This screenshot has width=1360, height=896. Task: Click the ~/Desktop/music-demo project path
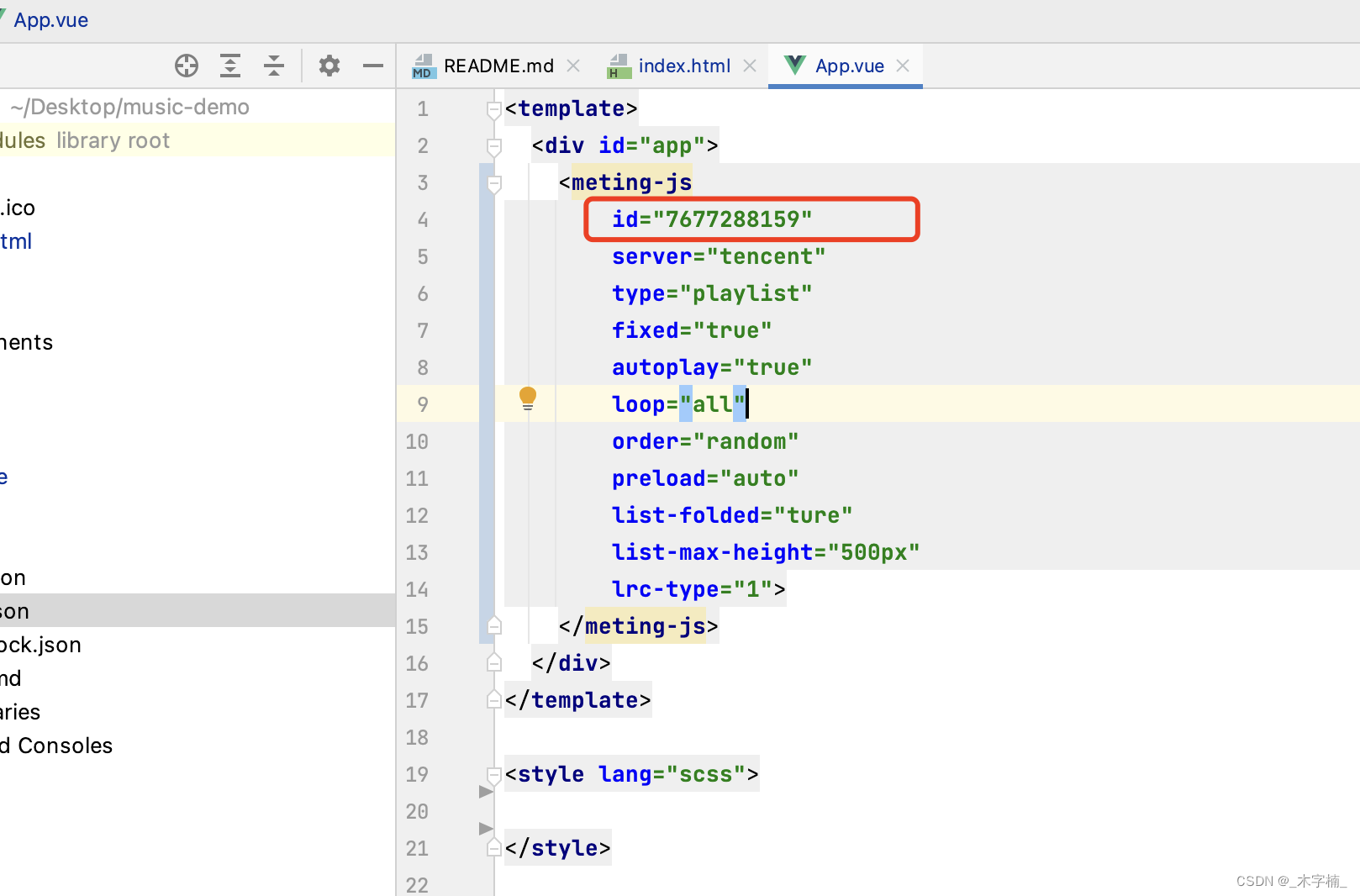129,107
